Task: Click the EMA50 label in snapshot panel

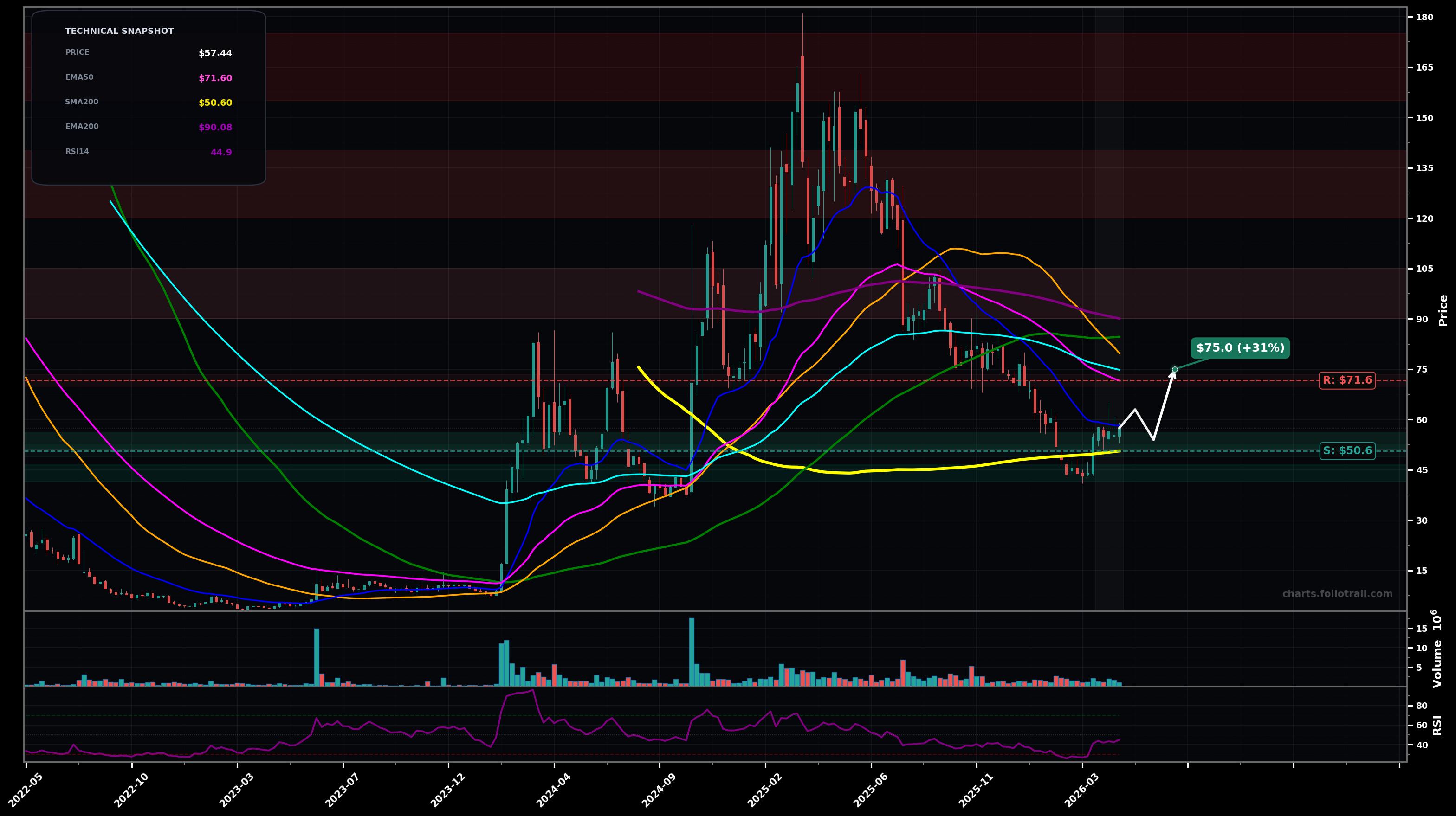Action: pyautogui.click(x=79, y=77)
